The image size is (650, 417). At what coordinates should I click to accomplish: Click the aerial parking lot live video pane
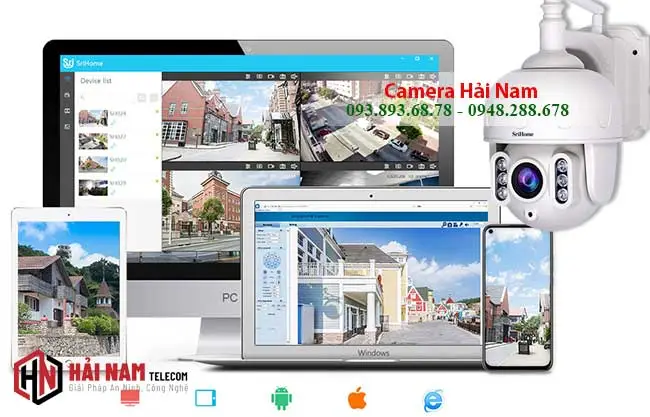point(369,120)
